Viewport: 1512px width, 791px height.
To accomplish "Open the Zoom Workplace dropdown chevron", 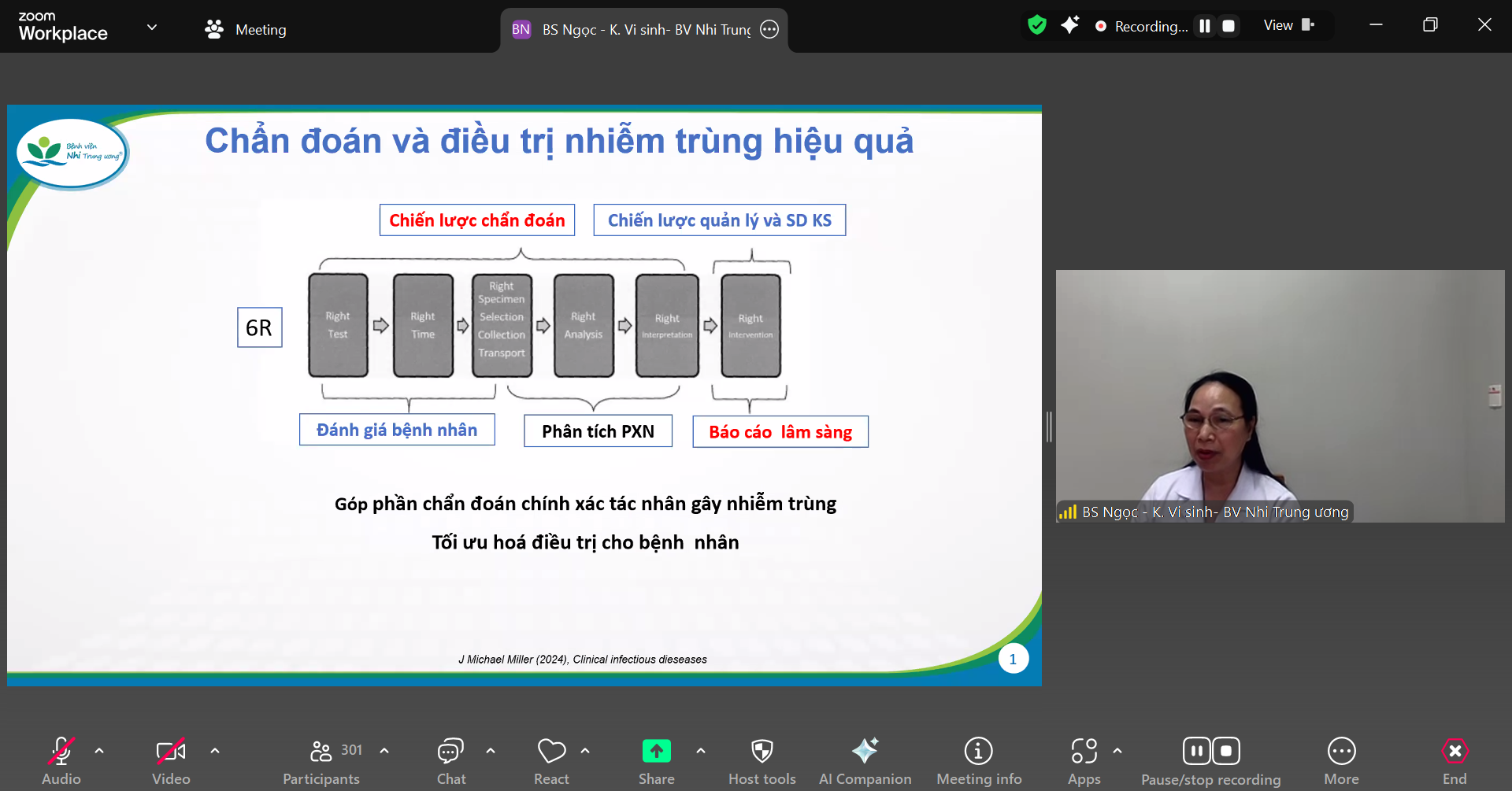I will 152,28.
